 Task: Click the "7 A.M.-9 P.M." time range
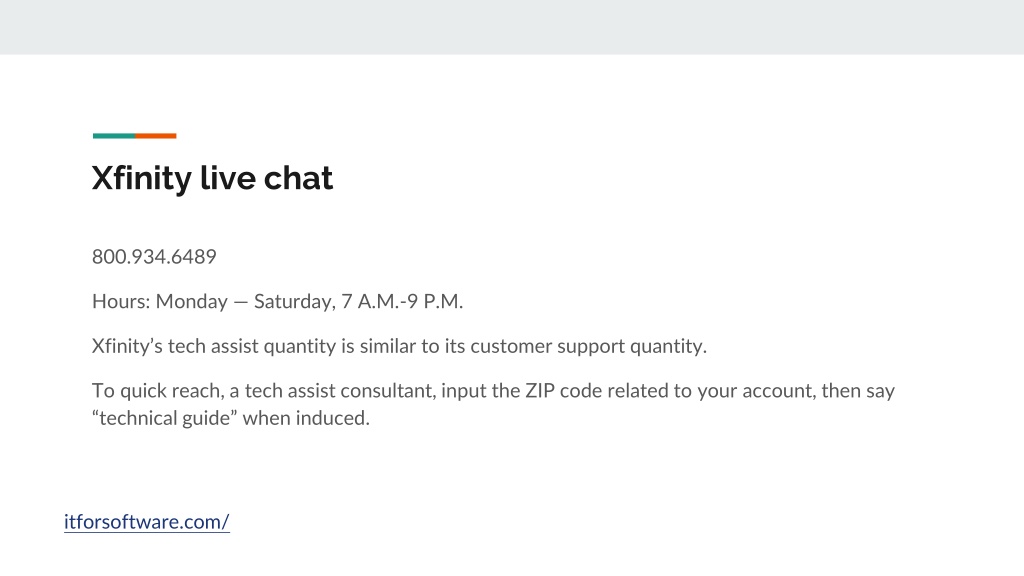click(402, 301)
